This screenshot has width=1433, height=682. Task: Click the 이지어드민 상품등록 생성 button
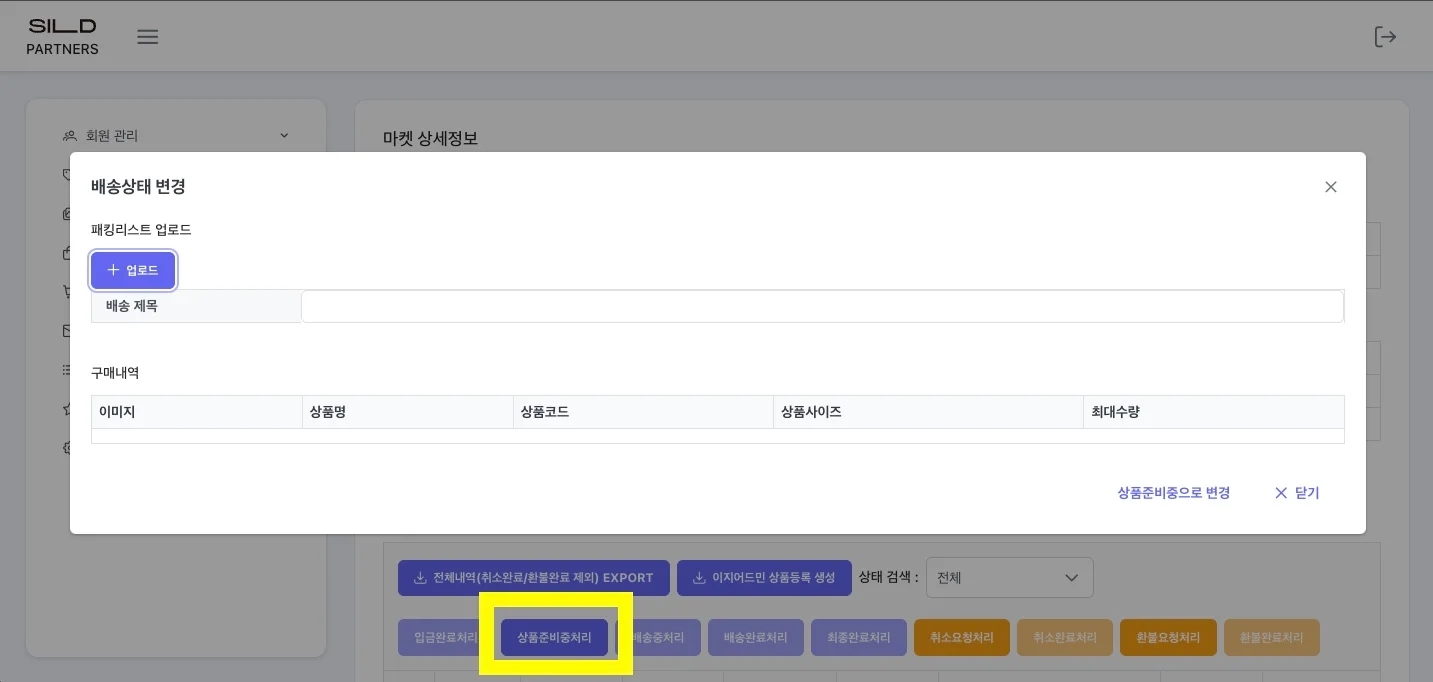click(x=764, y=577)
